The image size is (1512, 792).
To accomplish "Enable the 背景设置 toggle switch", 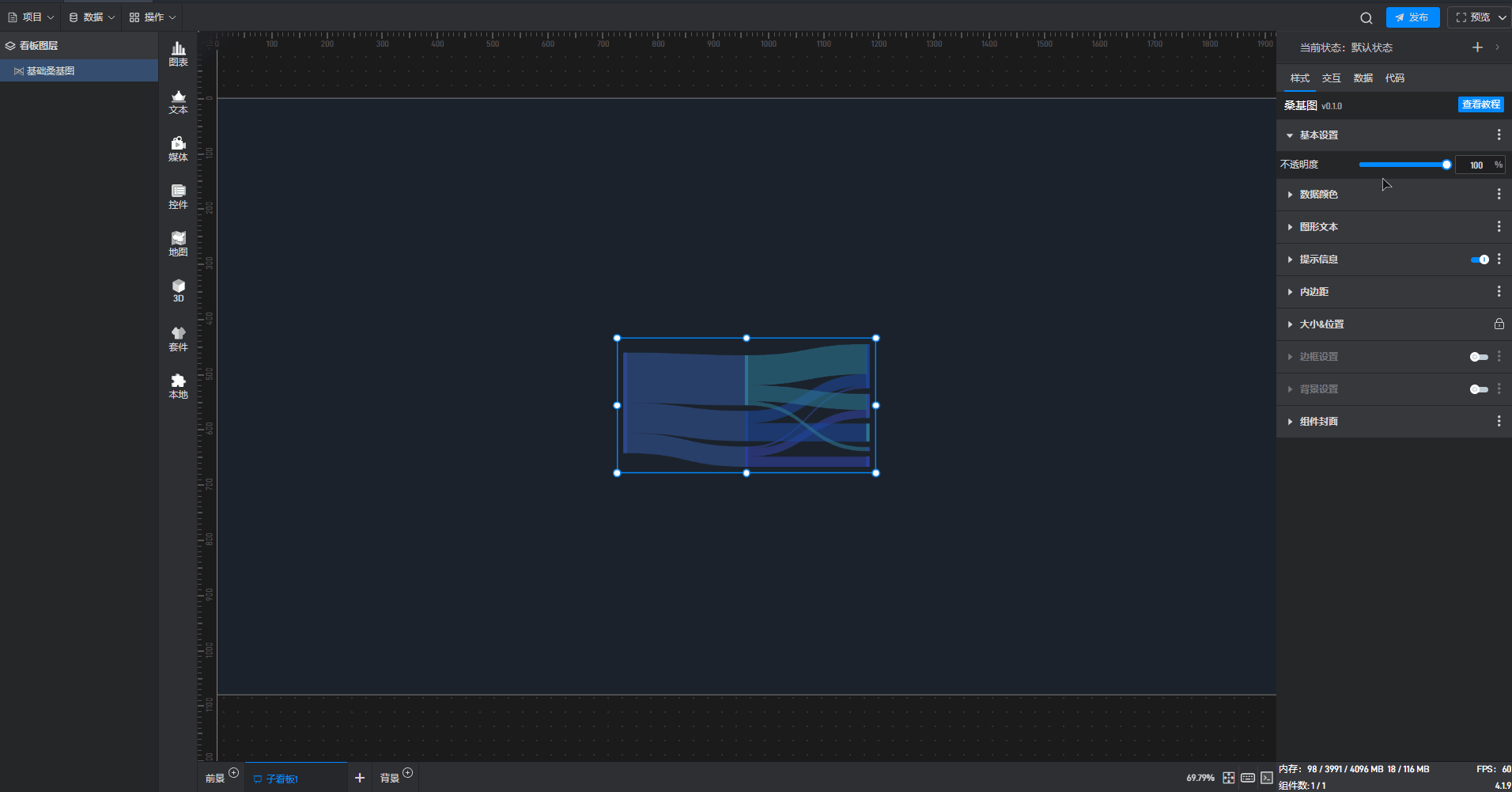I will 1479,389.
